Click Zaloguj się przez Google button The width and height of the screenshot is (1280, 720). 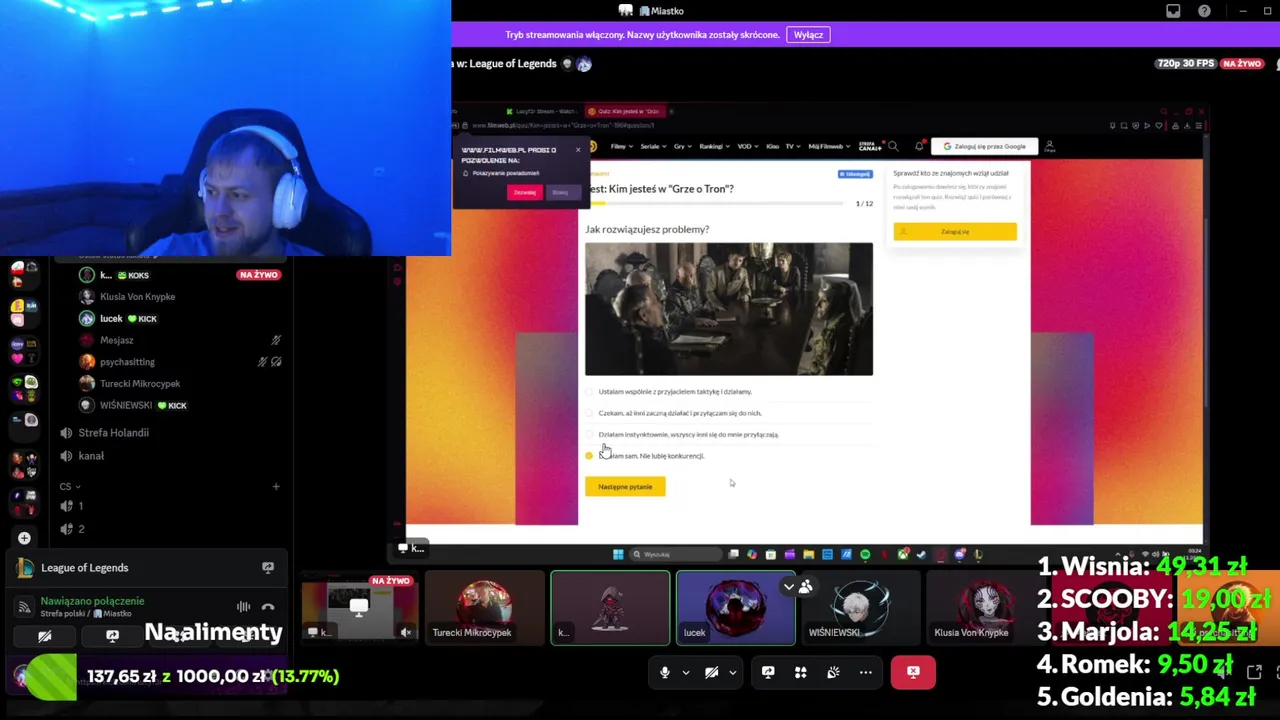pyautogui.click(x=985, y=146)
